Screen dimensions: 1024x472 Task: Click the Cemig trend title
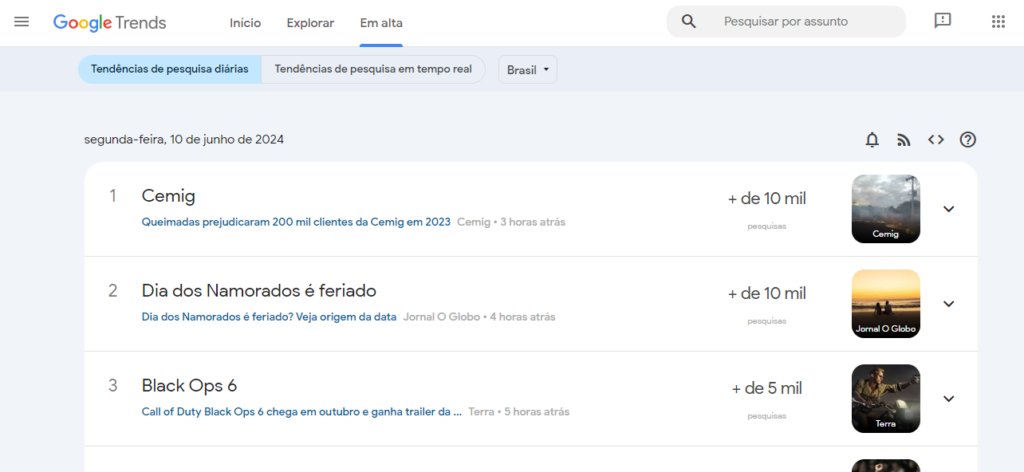click(x=168, y=196)
